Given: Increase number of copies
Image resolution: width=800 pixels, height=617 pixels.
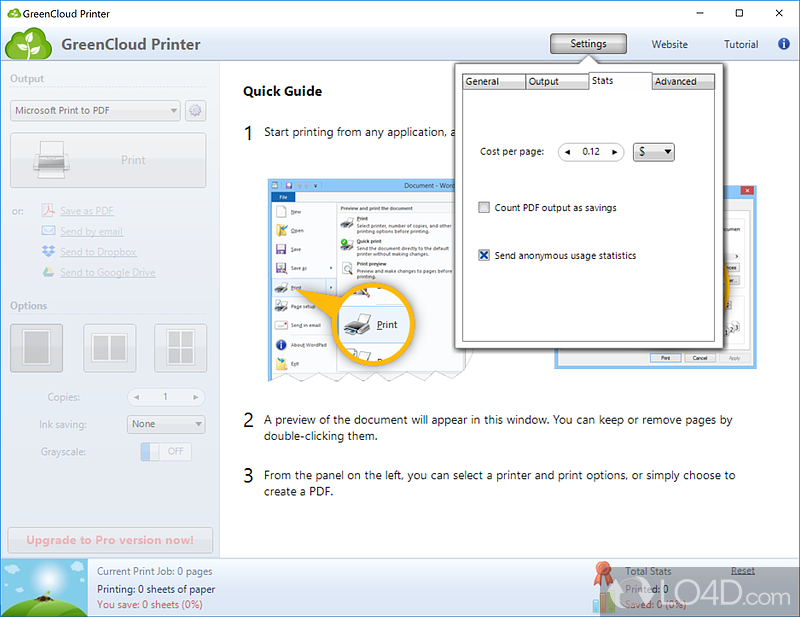Looking at the screenshot, I should point(195,397).
